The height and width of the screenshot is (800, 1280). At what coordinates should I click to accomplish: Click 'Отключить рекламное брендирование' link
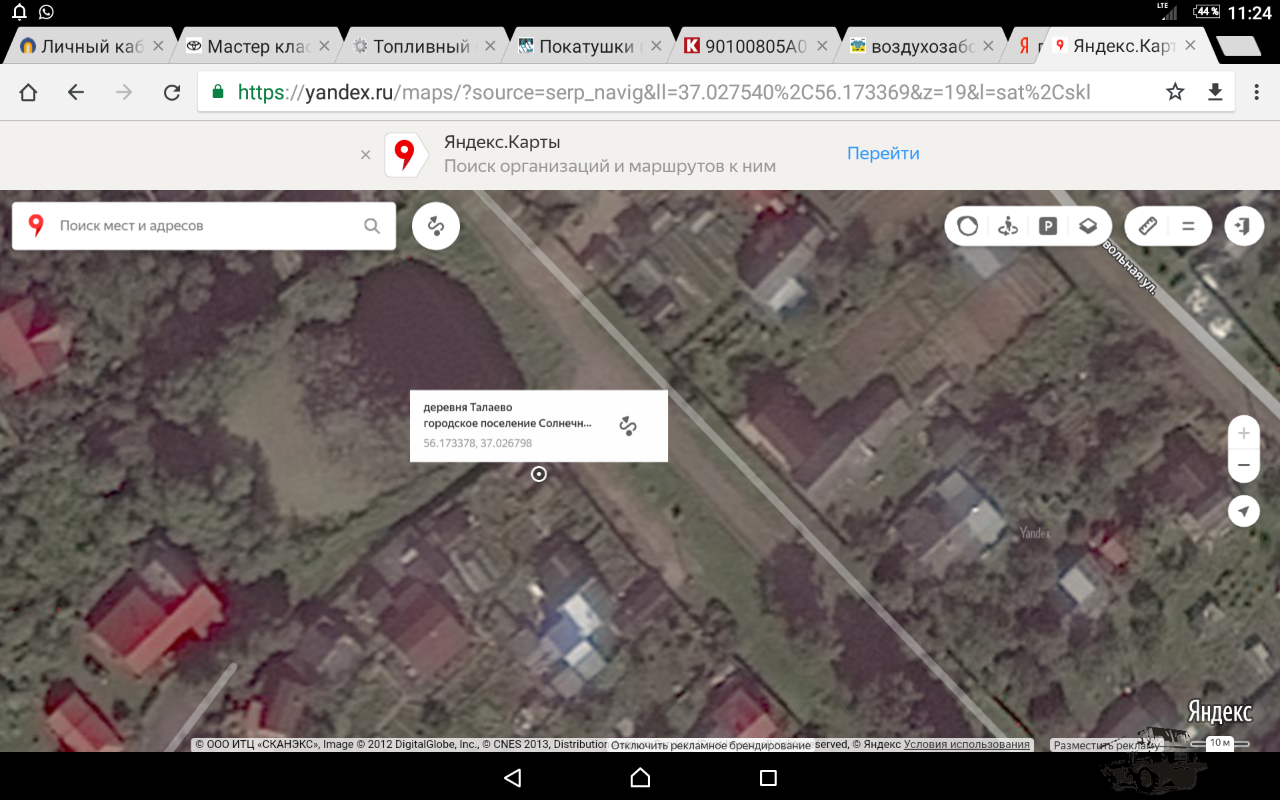(710, 745)
